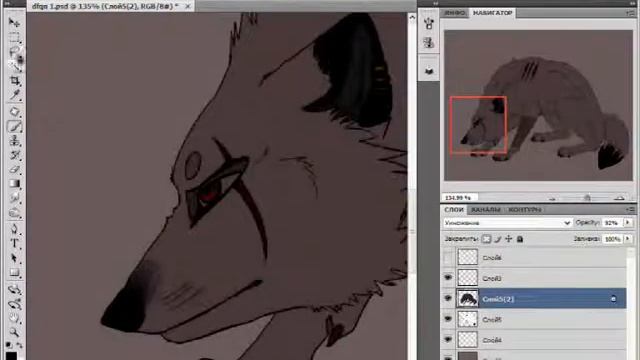Switch to the НАВИГАТОР tab
This screenshot has height=360, width=640.
tap(492, 13)
